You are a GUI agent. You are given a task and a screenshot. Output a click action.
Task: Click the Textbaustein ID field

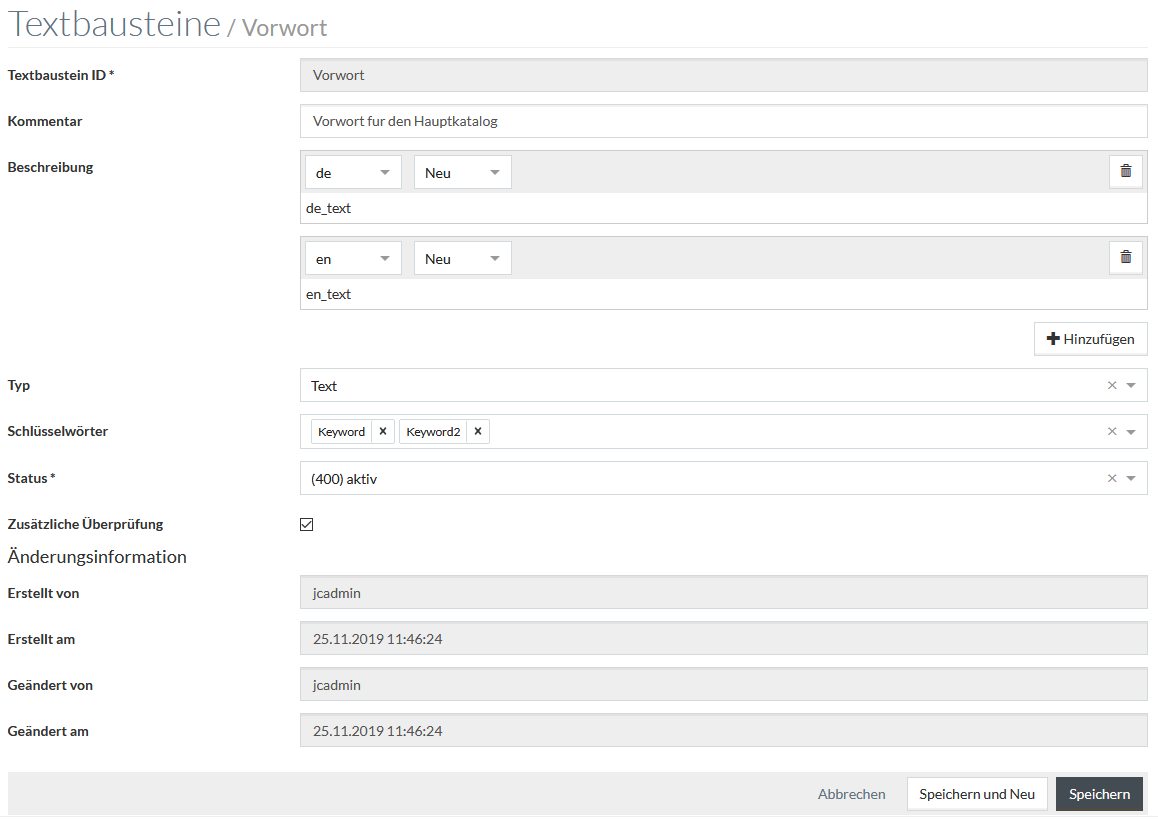click(x=723, y=75)
